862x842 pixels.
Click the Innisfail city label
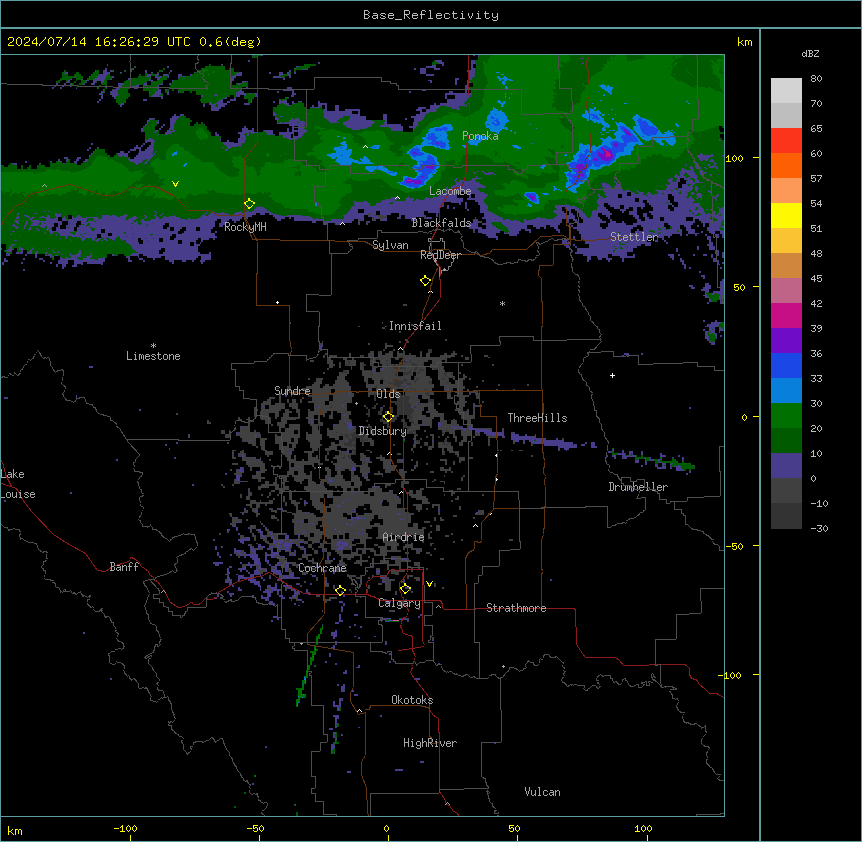pyautogui.click(x=415, y=326)
